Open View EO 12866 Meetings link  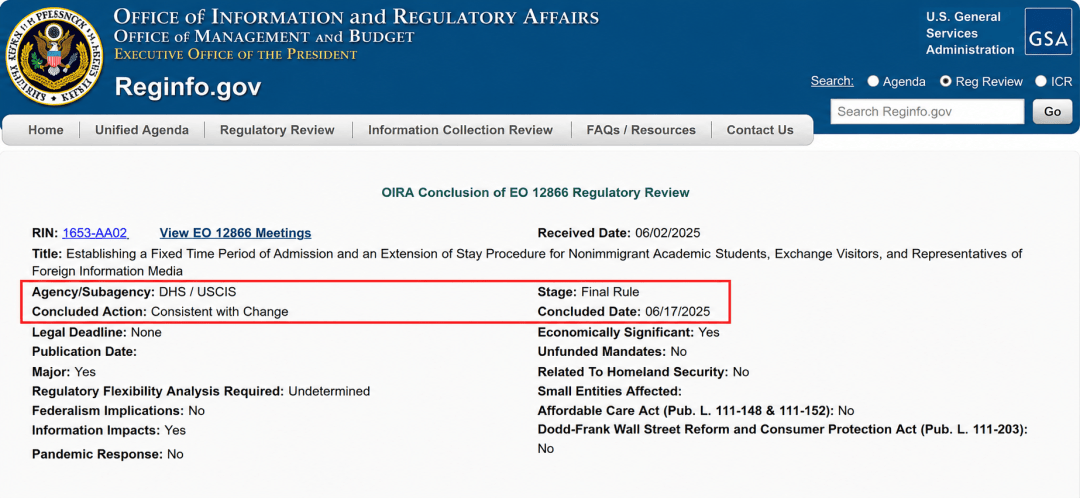(236, 233)
